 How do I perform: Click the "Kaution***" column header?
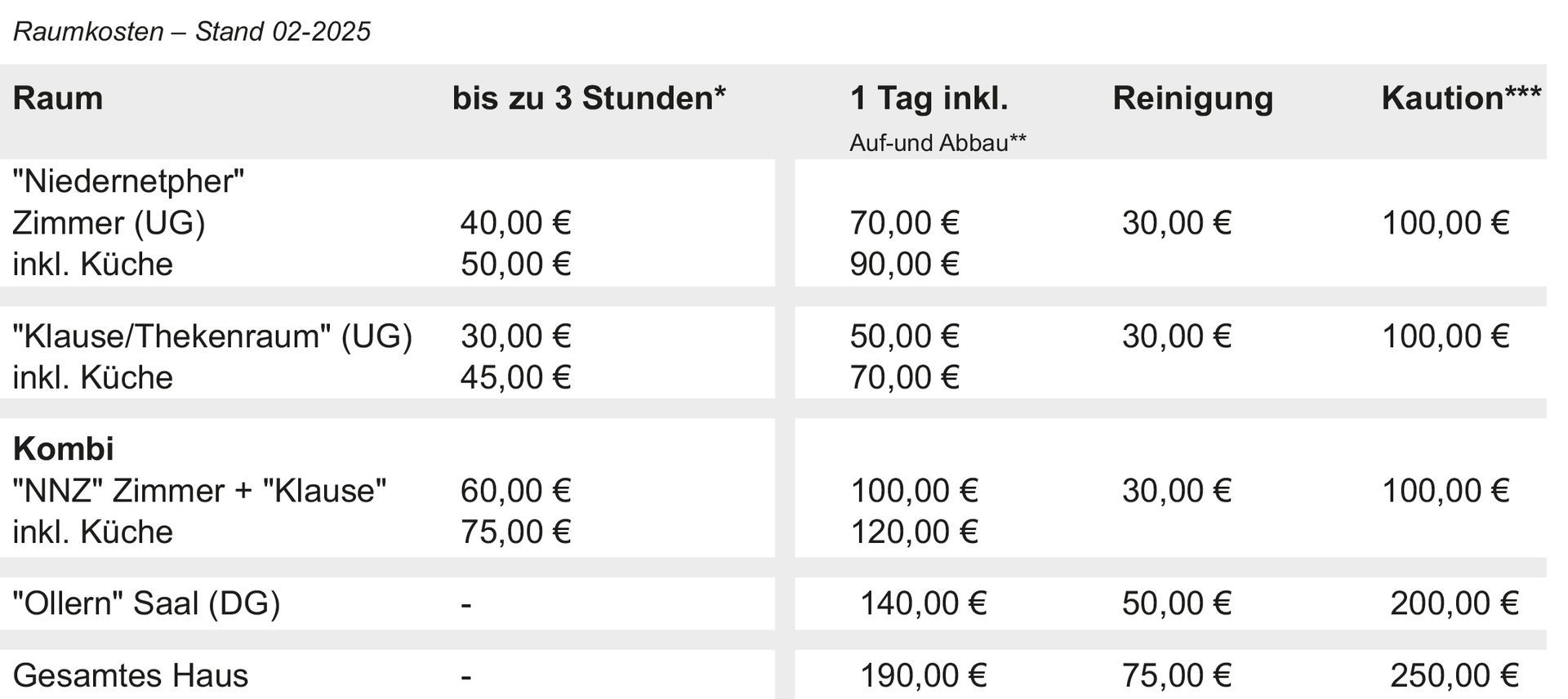1461,99
